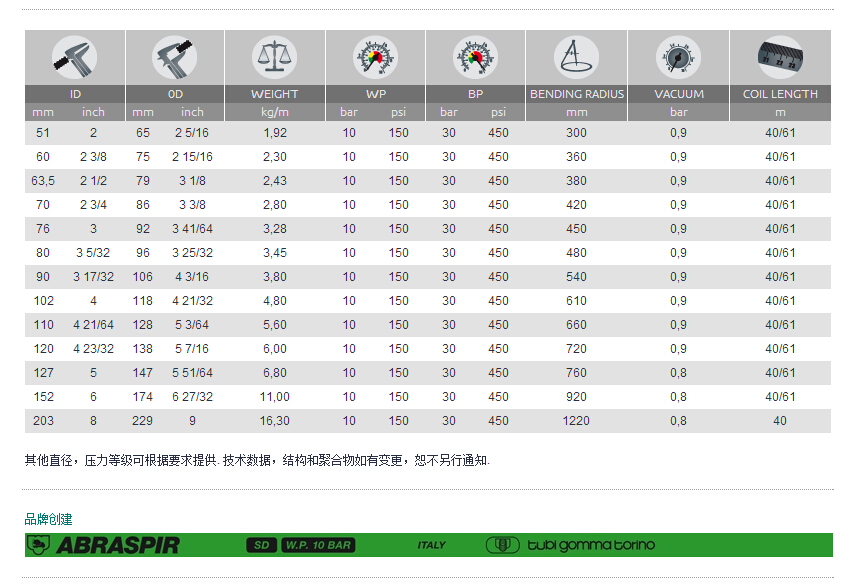Click the VACUUM column header

click(679, 94)
